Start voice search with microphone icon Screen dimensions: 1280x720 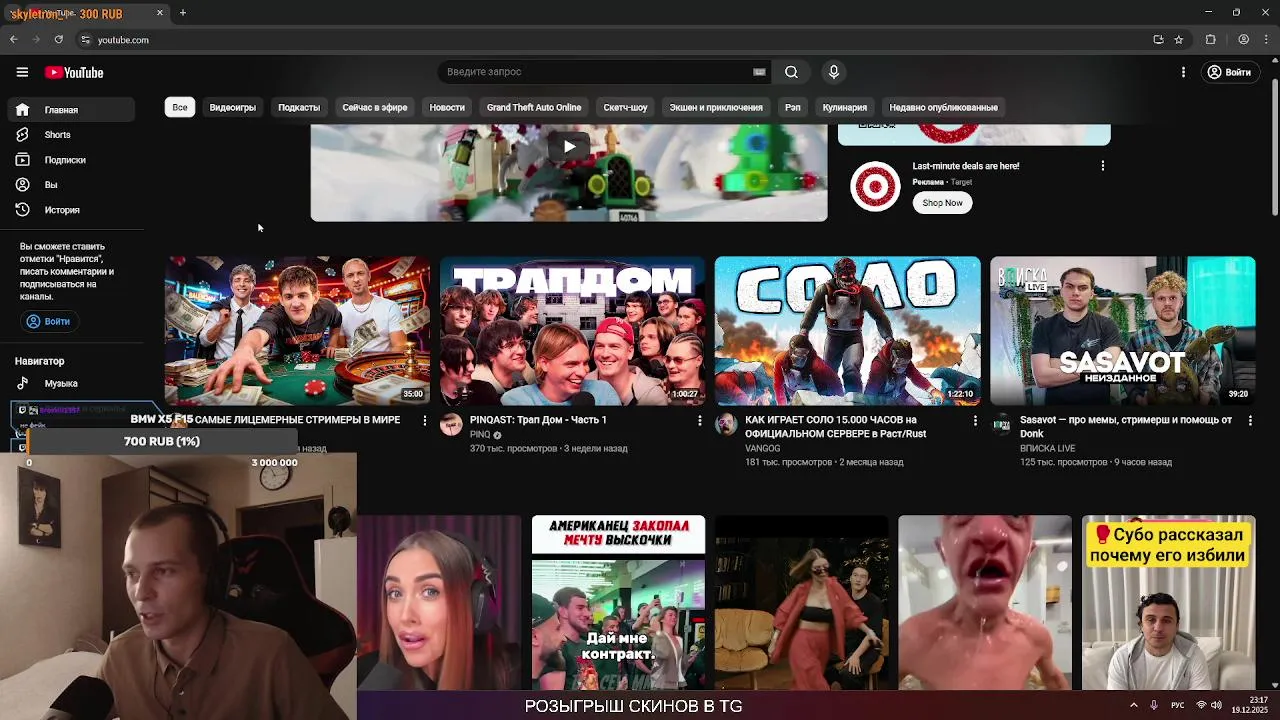pyautogui.click(x=833, y=72)
